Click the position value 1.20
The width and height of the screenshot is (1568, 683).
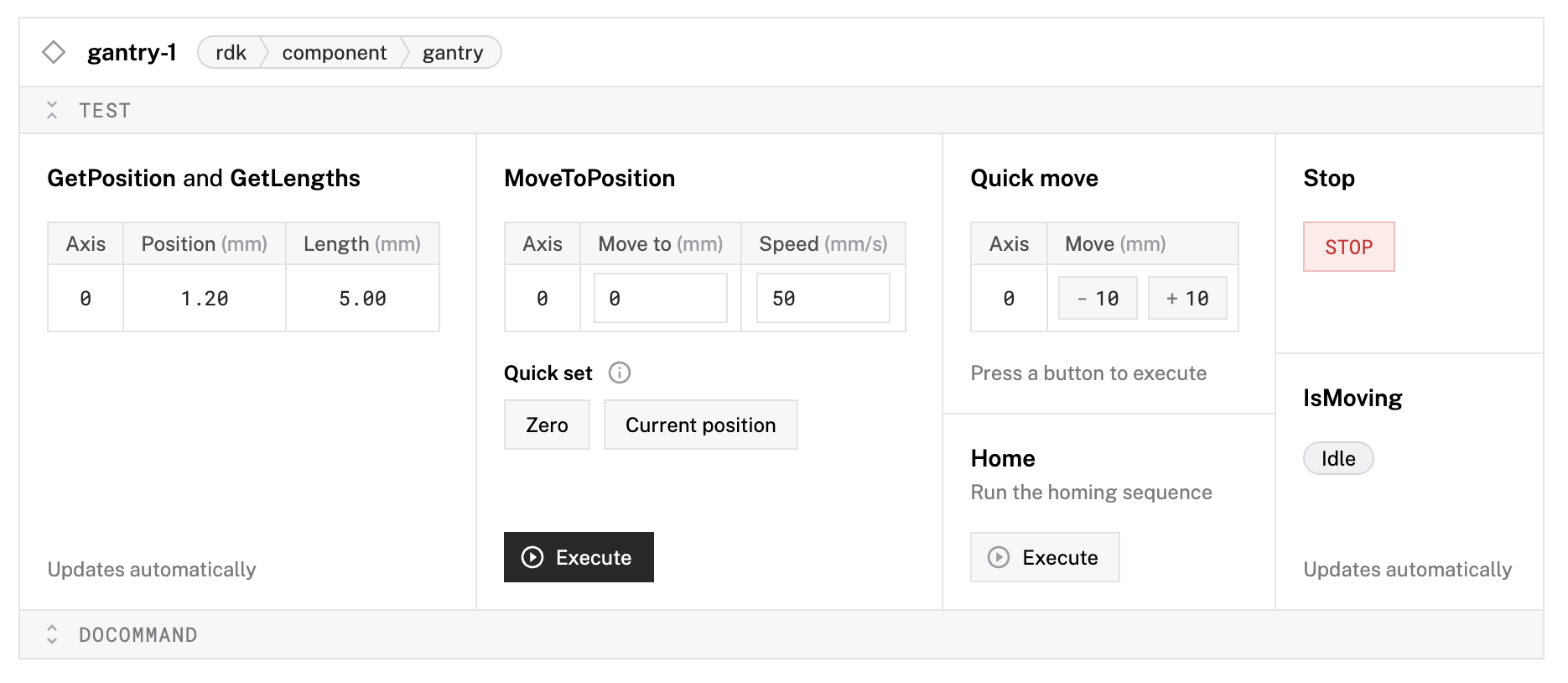pos(205,298)
